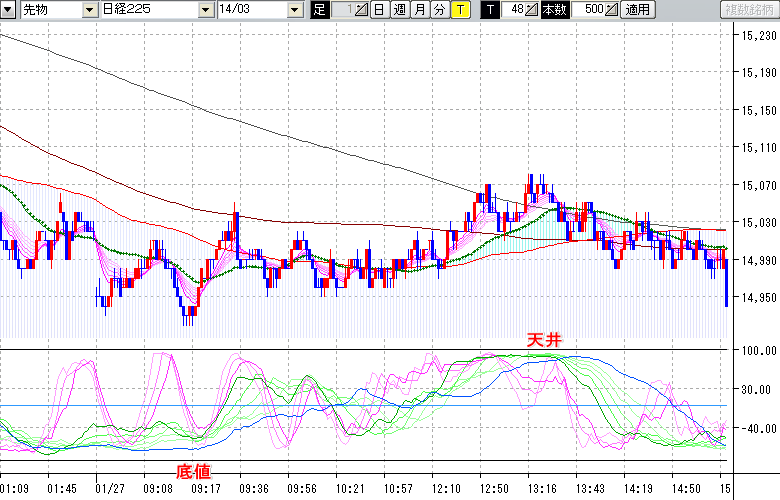Click the stepper beside the 足 field
The width and height of the screenshot is (780, 500).
(x=360, y=9)
